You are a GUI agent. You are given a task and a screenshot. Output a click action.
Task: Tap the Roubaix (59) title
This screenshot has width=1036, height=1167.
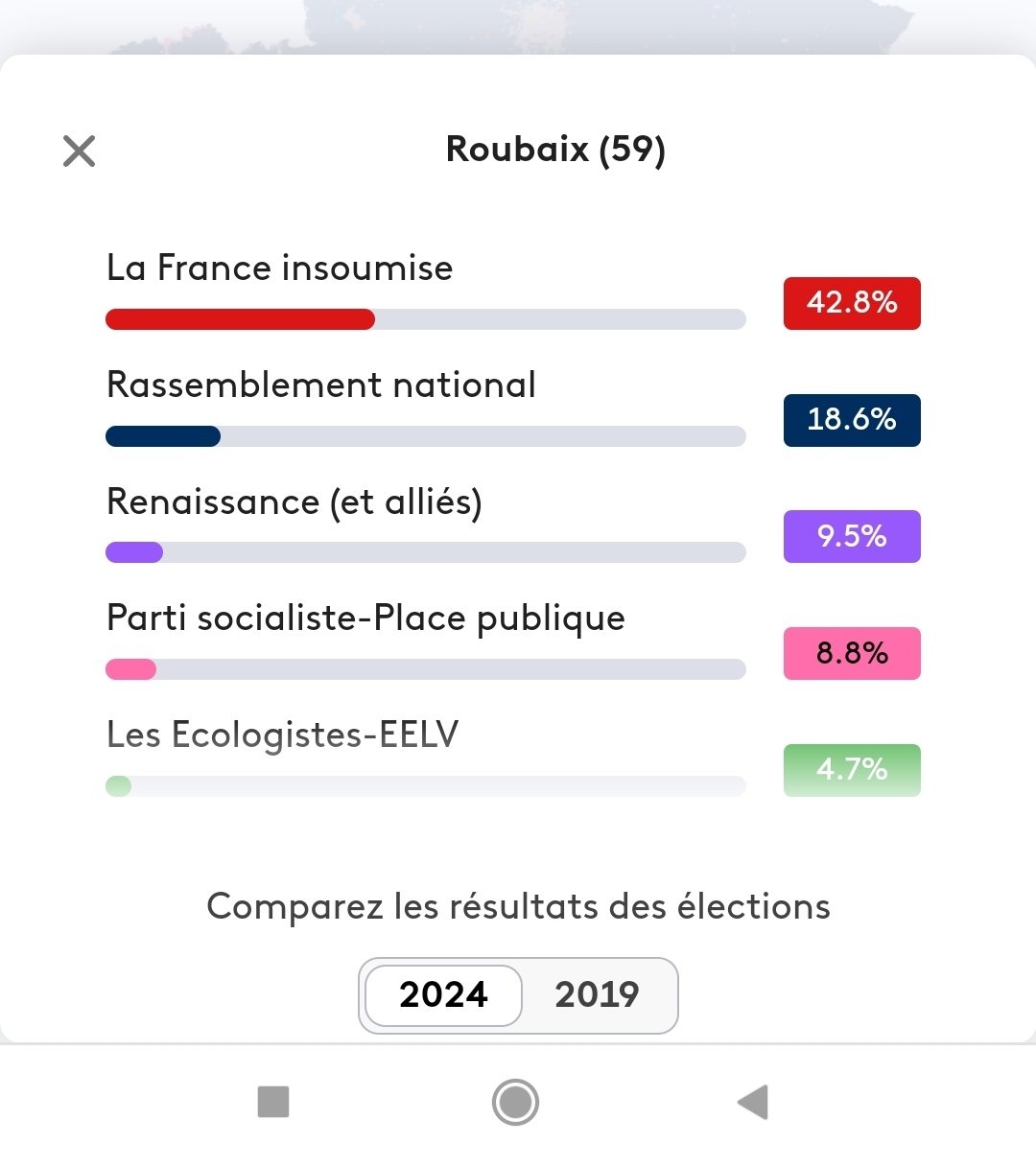click(x=555, y=150)
